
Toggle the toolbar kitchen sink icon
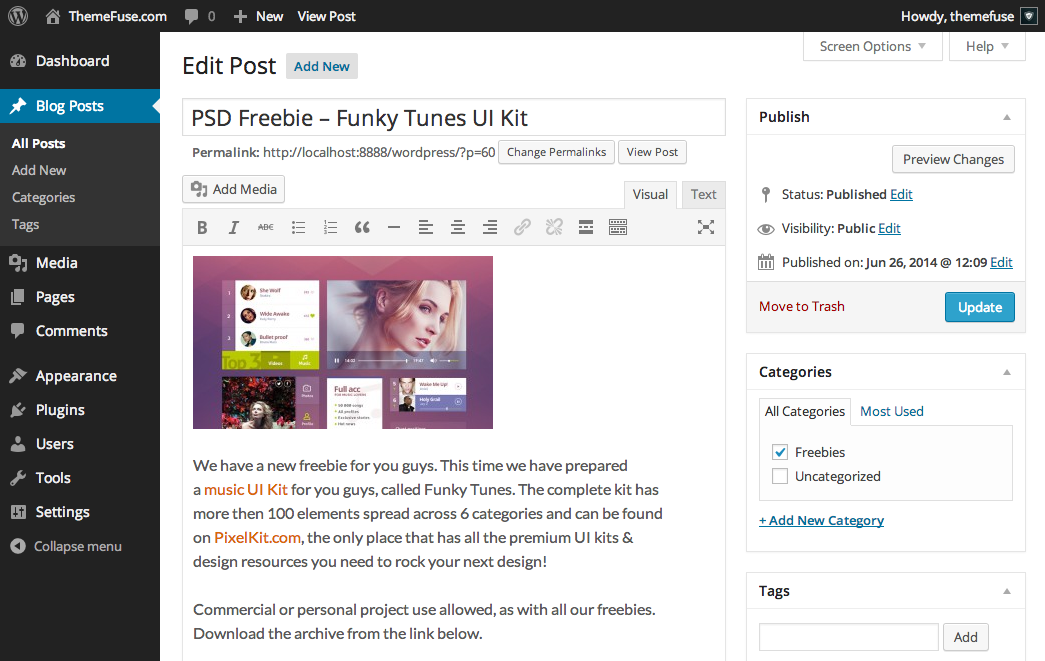point(618,228)
